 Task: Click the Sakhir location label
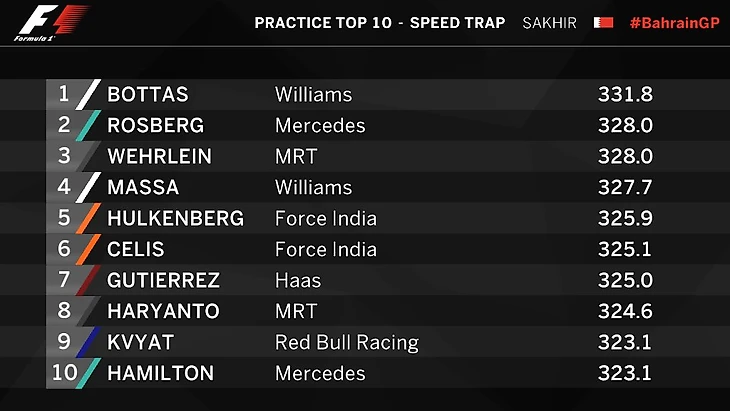point(549,22)
